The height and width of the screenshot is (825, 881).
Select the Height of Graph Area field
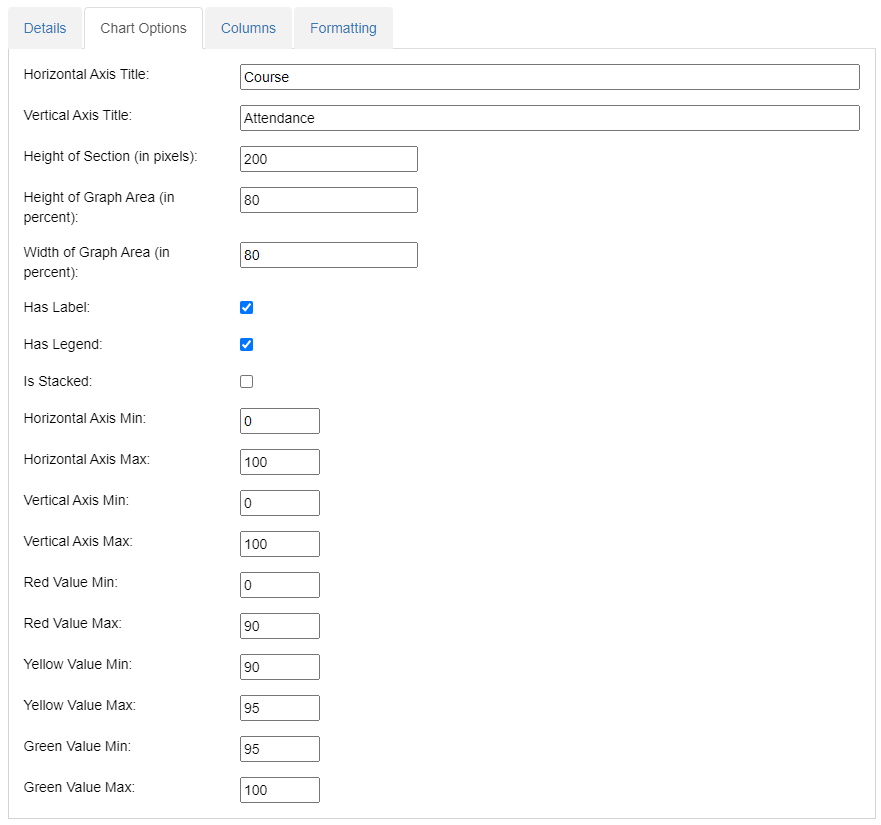tap(329, 200)
